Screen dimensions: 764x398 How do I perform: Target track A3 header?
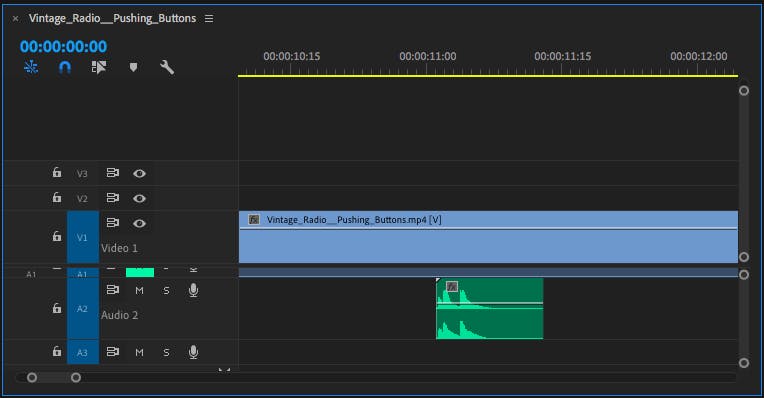click(83, 352)
